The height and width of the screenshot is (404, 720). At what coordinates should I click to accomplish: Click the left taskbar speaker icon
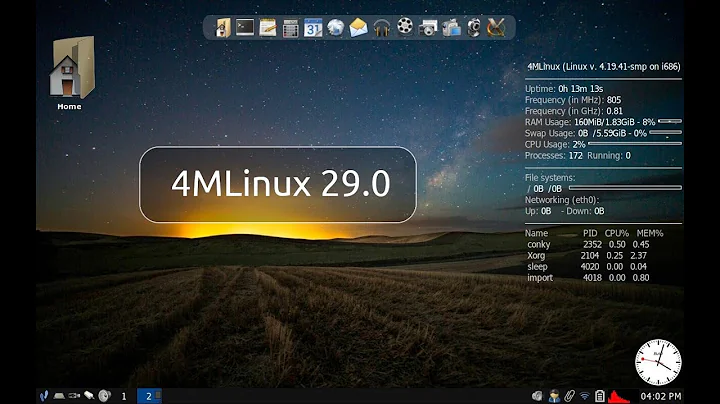(x=104, y=396)
